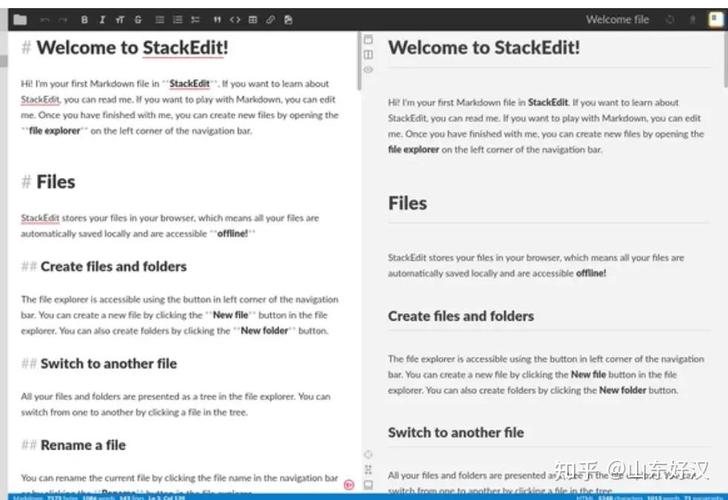Insert a code block
This screenshot has width=728, height=500.
click(235, 19)
